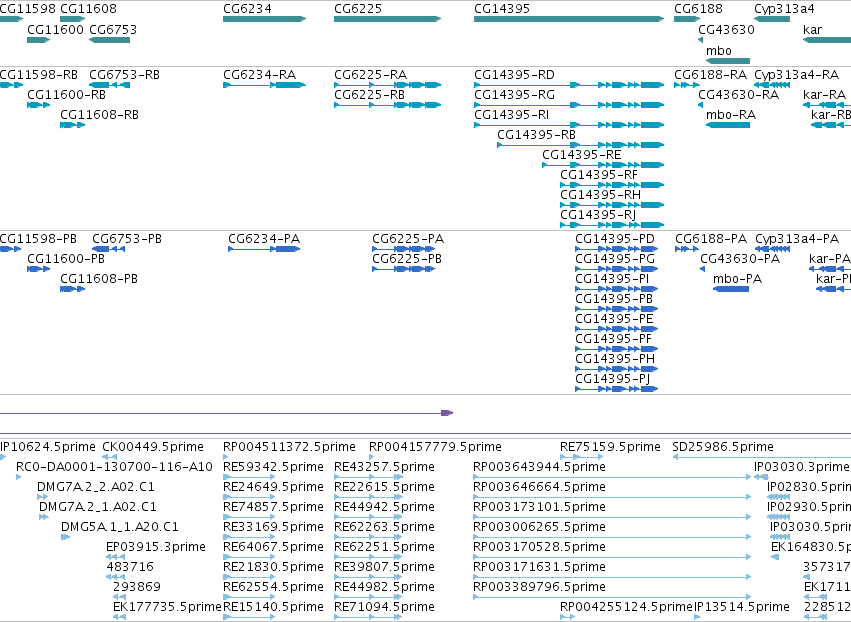Select transcript CG14395-RD
Screen dimensions: 851x622
(569, 85)
